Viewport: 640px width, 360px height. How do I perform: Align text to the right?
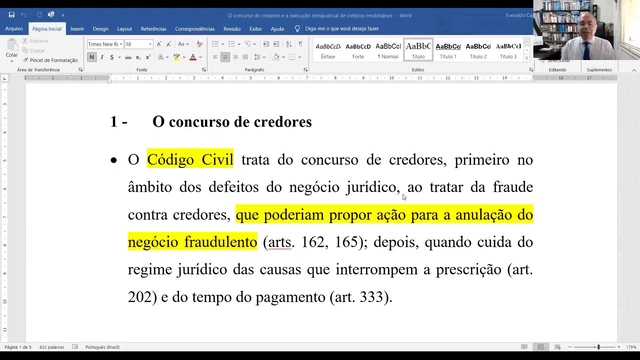pyautogui.click(x=235, y=58)
